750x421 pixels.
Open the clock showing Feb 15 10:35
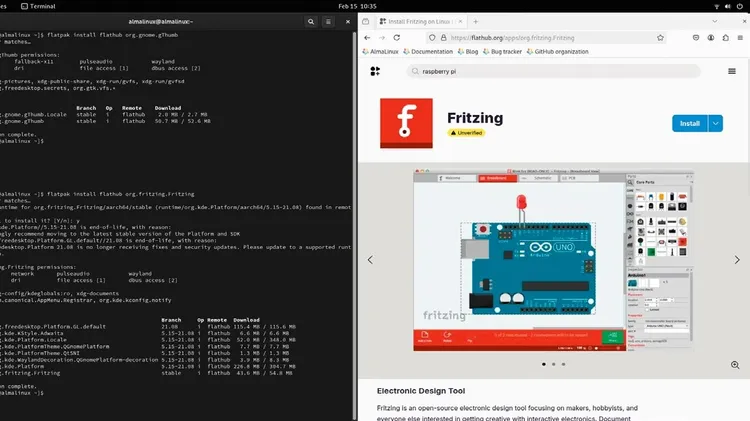(357, 6)
